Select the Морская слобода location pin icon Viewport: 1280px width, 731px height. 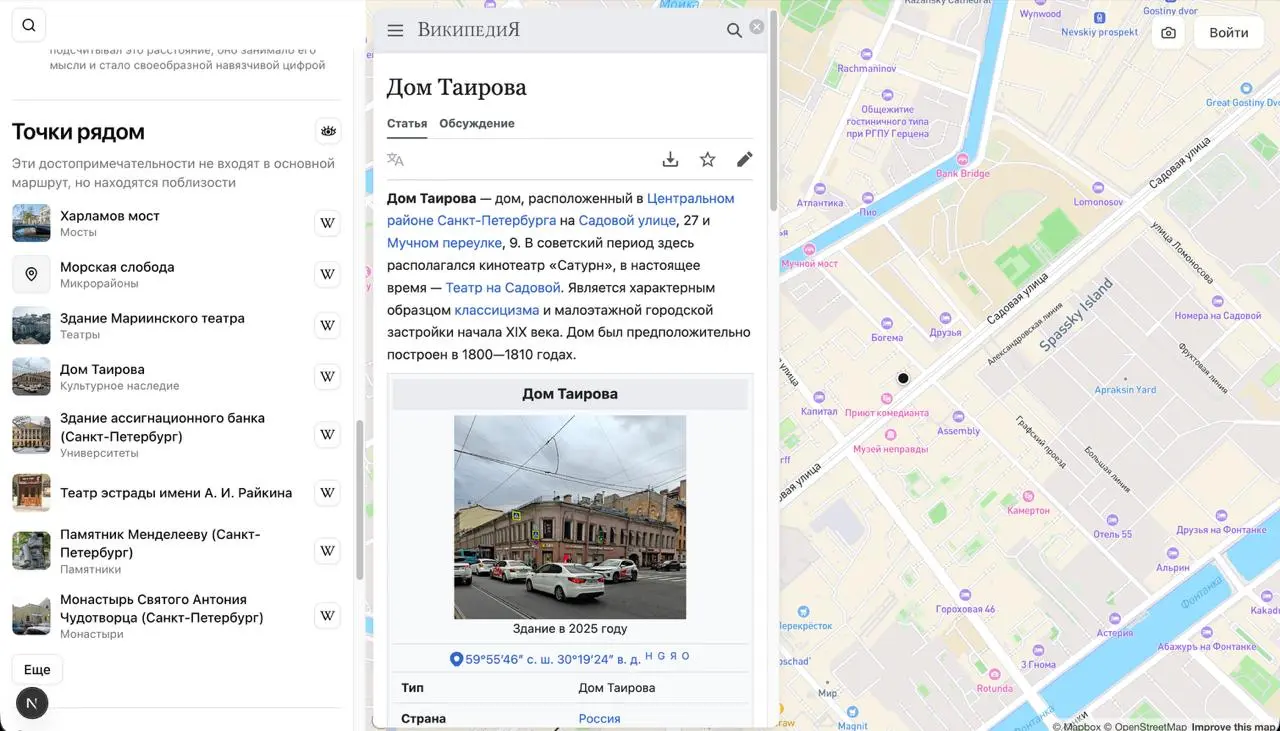point(31,274)
